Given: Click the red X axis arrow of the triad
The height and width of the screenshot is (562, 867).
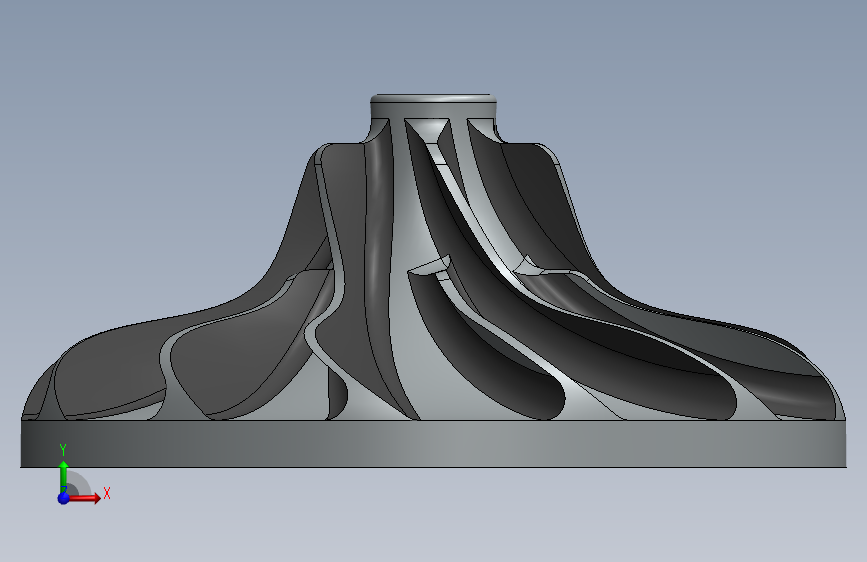Looking at the screenshot, I should 84,497.
